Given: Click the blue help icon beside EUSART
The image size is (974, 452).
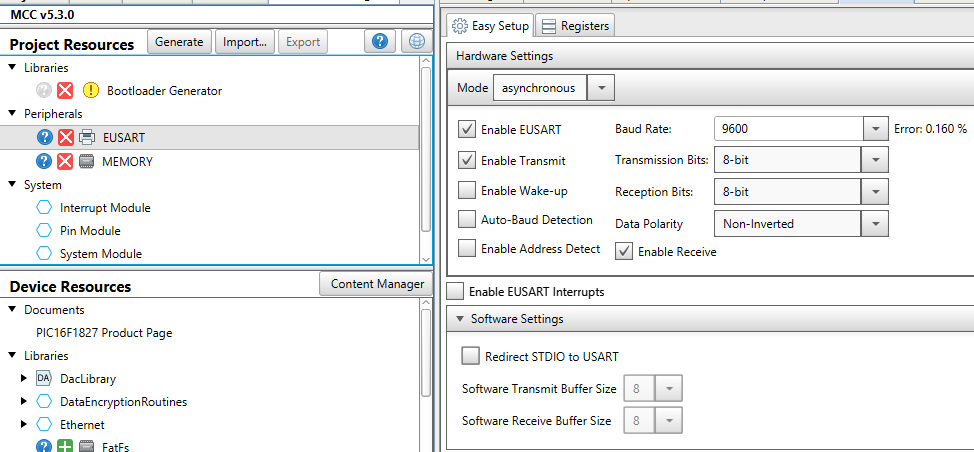Looking at the screenshot, I should [x=44, y=138].
